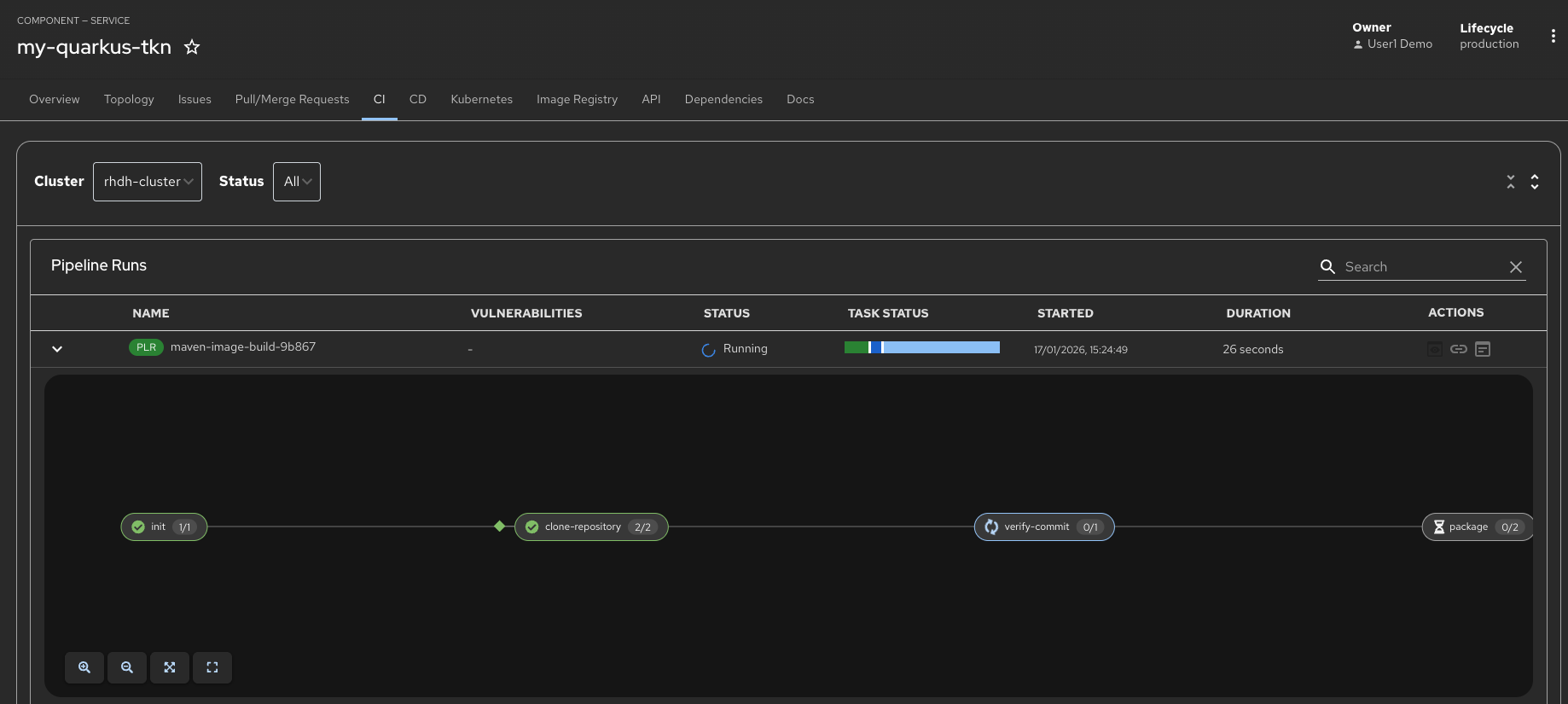Screen dimensions: 1568x704
Task: Zoom in on the pipeline graph
Action: click(84, 667)
